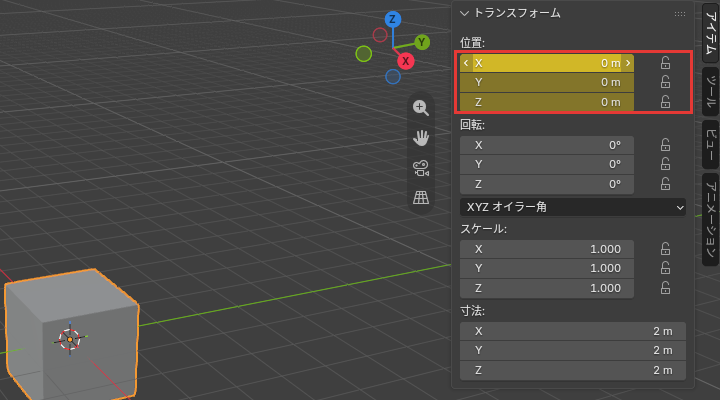Switch perspective/orthographic grid icon
Screen dimensions: 720x400
(x=421, y=197)
